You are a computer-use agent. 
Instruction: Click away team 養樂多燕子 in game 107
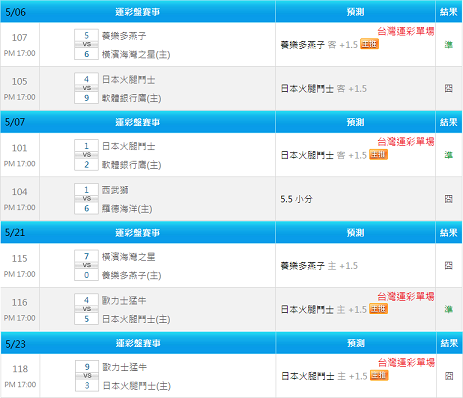(x=124, y=36)
